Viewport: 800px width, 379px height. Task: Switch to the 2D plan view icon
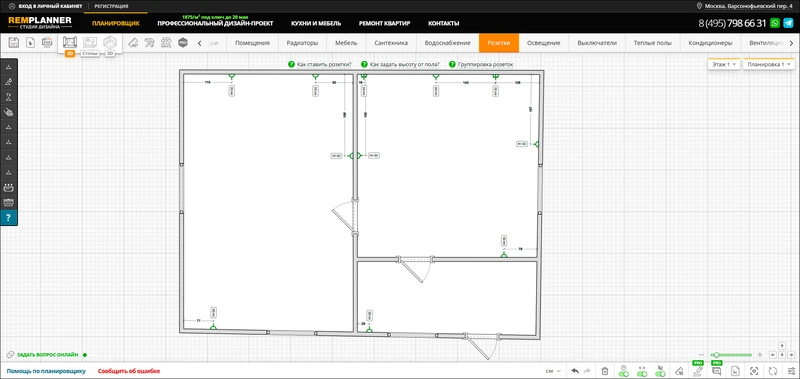70,42
